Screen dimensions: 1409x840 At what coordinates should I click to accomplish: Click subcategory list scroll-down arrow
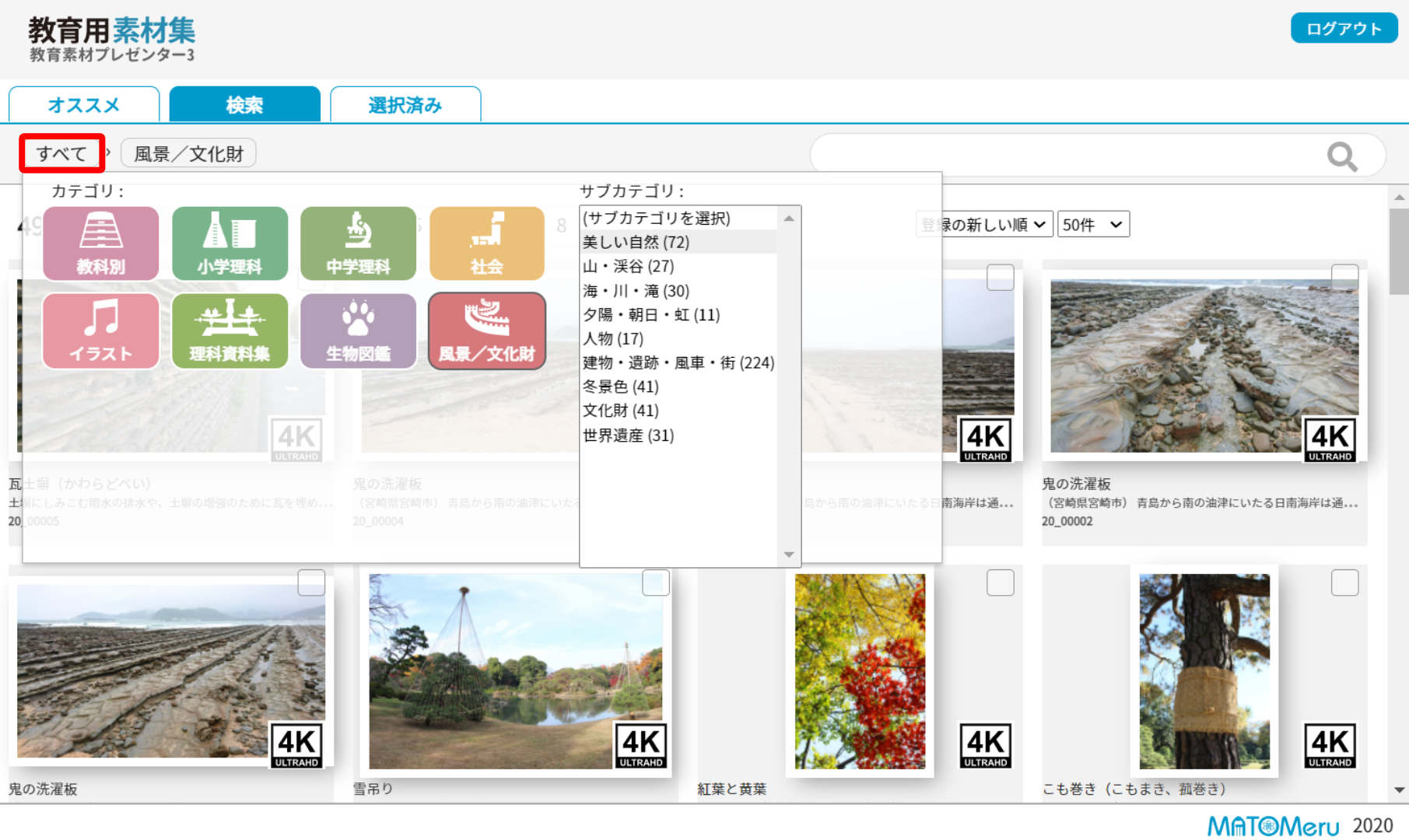(x=789, y=555)
